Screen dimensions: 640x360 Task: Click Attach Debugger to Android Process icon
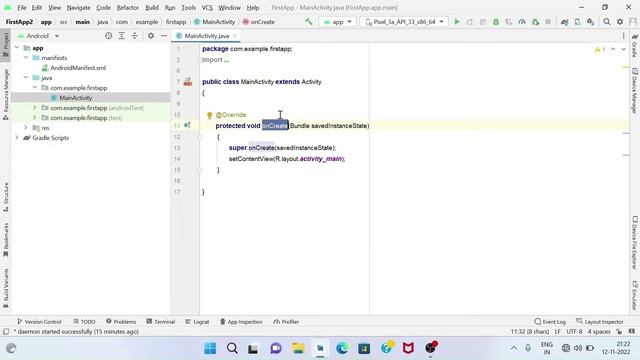click(x=536, y=22)
